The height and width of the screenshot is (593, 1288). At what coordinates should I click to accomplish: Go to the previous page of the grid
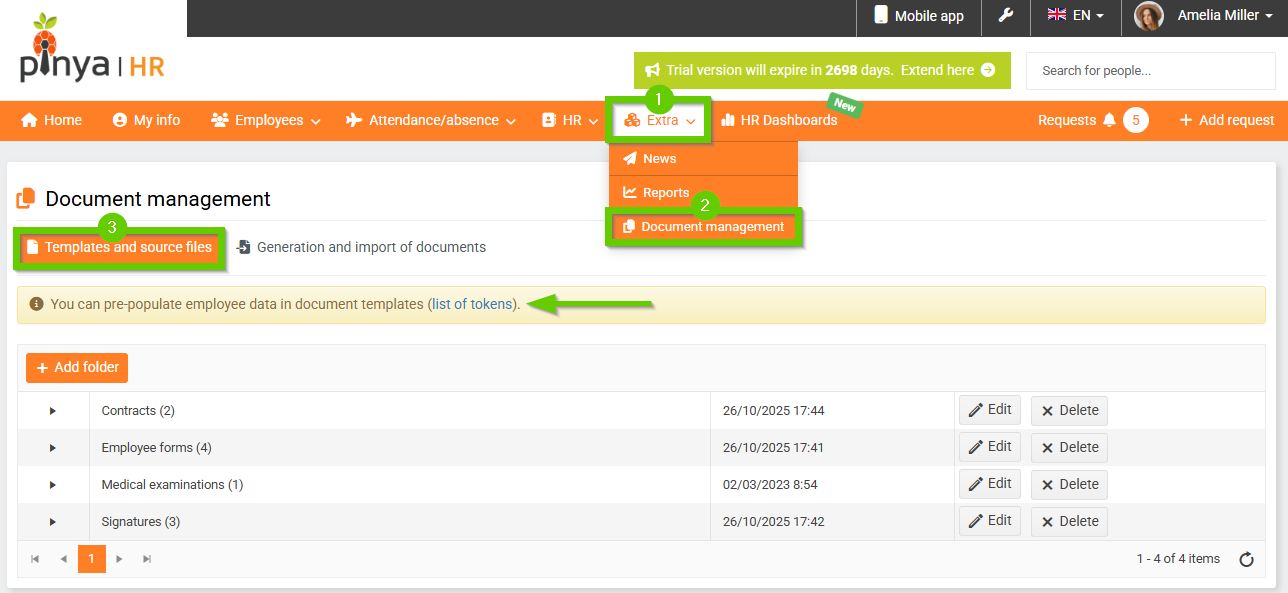coord(63,559)
